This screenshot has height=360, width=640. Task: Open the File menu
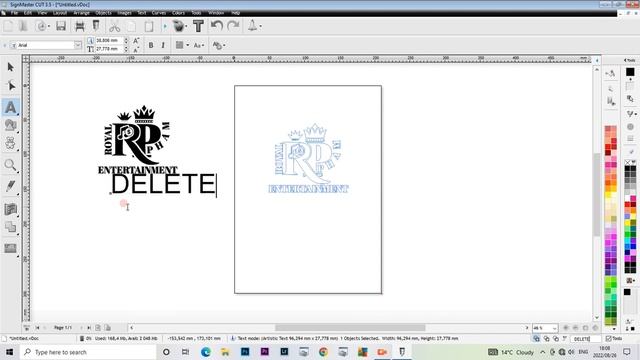click(14, 13)
